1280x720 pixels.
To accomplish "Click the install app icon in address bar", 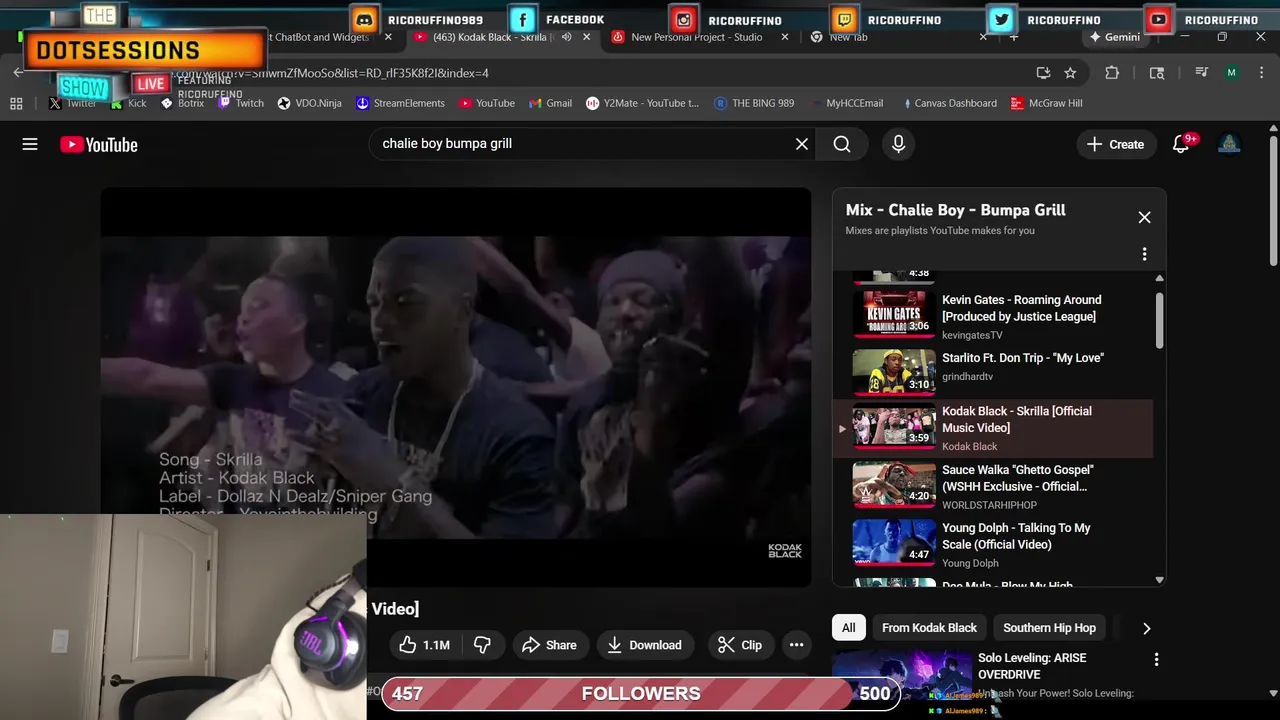I will 1043,73.
